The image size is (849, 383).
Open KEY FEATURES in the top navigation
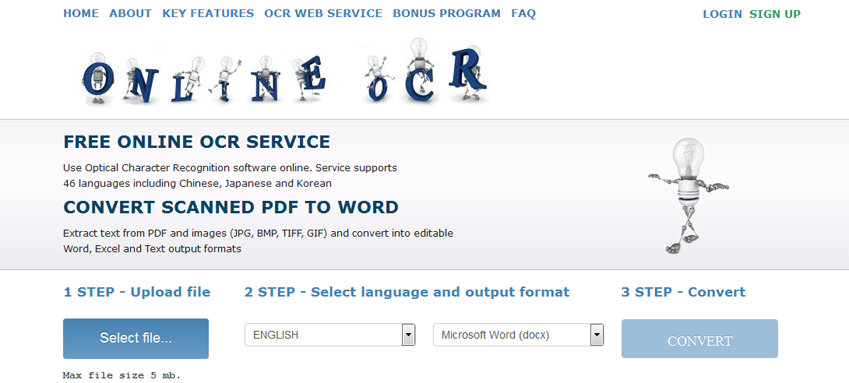[208, 14]
